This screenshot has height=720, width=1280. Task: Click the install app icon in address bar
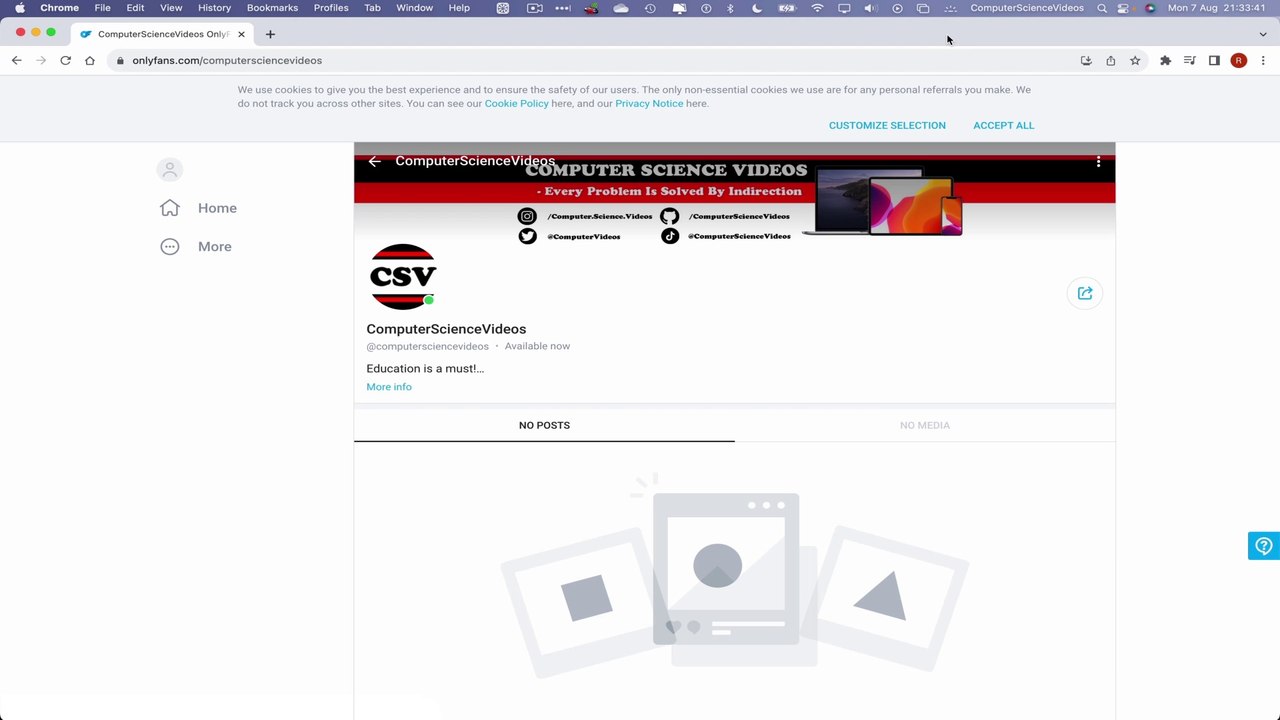pos(1086,61)
